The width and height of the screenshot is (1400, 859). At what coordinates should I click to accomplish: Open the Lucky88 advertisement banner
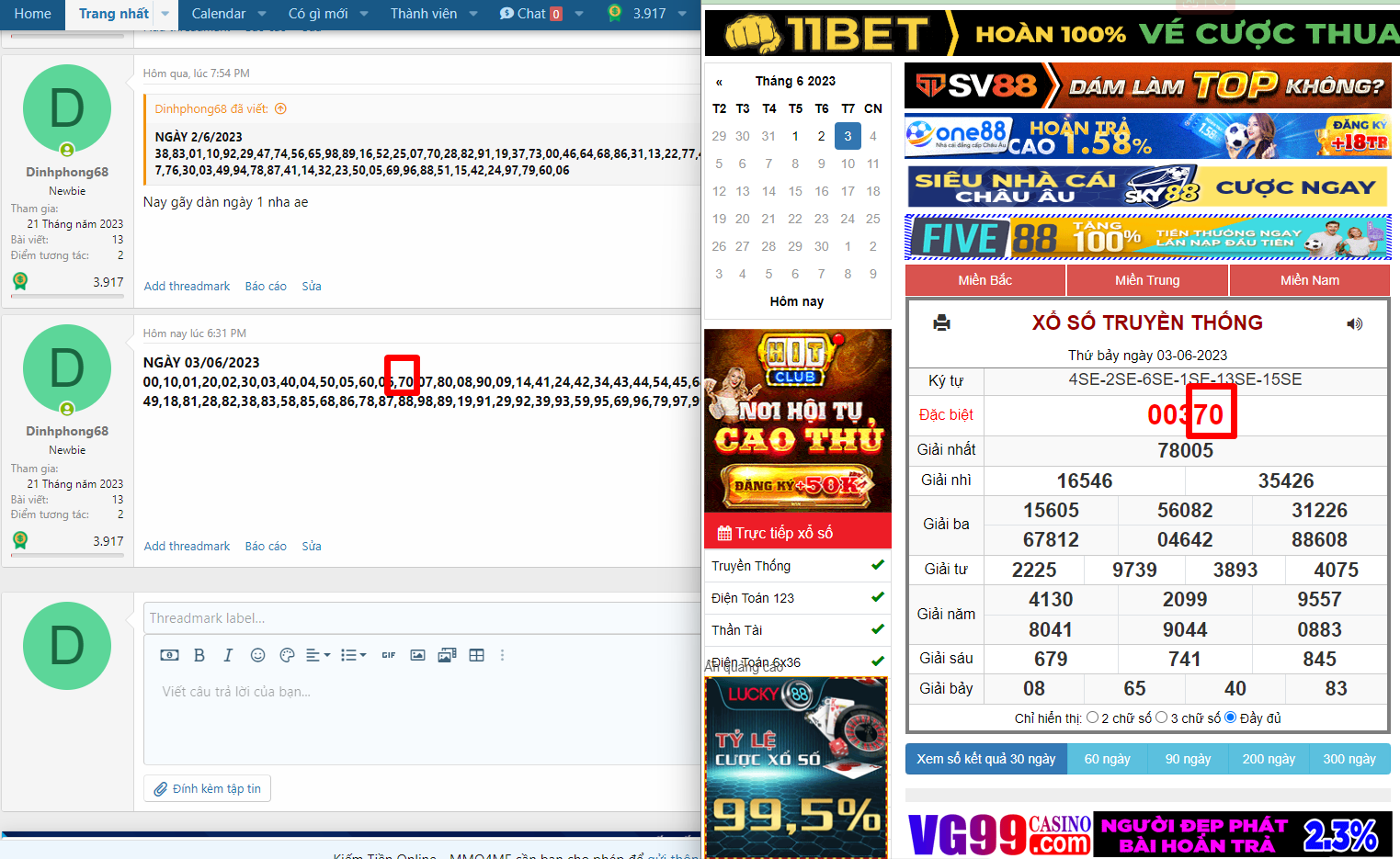pos(796,768)
